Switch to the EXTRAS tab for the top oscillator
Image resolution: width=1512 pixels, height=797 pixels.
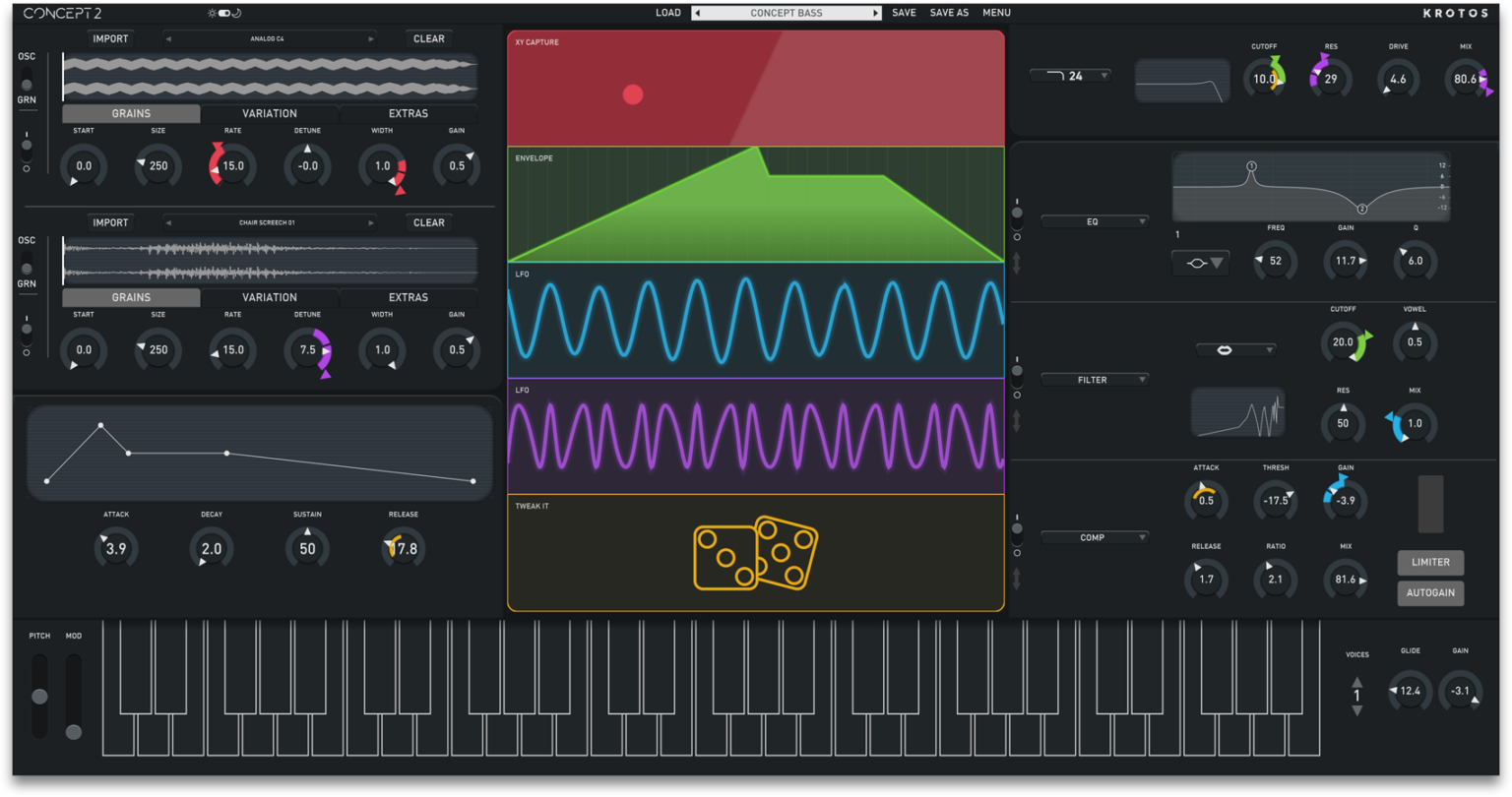[409, 113]
